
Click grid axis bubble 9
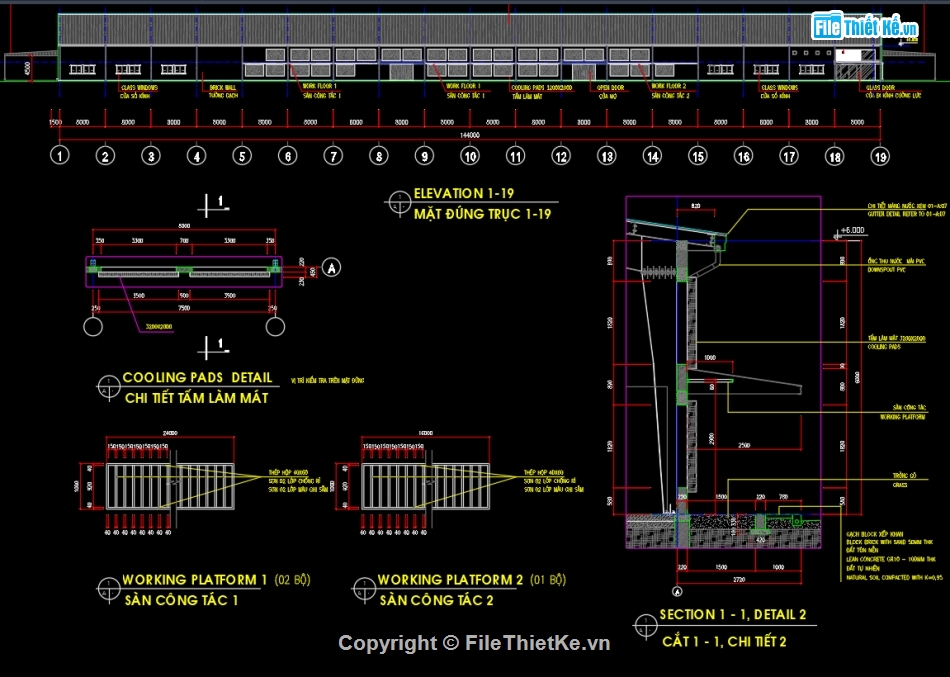point(424,156)
